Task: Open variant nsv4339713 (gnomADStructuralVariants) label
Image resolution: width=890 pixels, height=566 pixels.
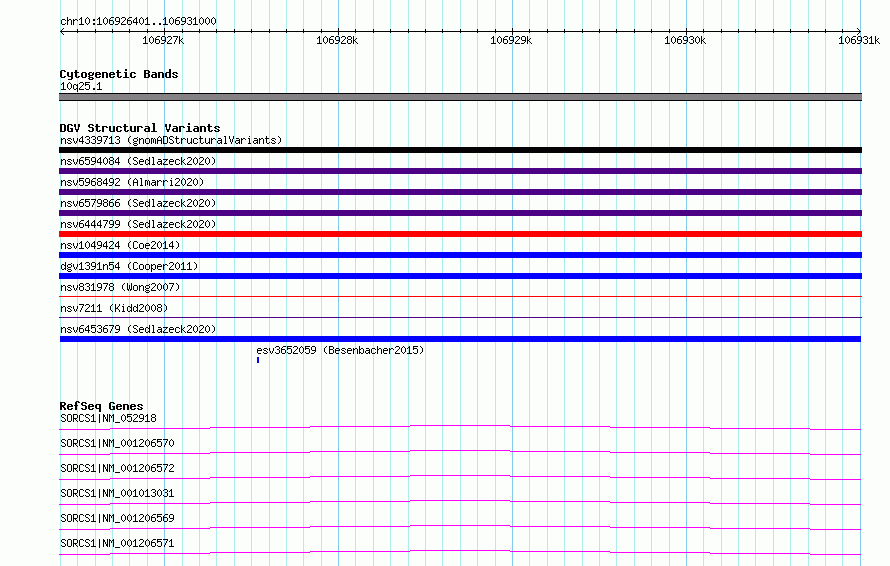Action: coord(171,140)
